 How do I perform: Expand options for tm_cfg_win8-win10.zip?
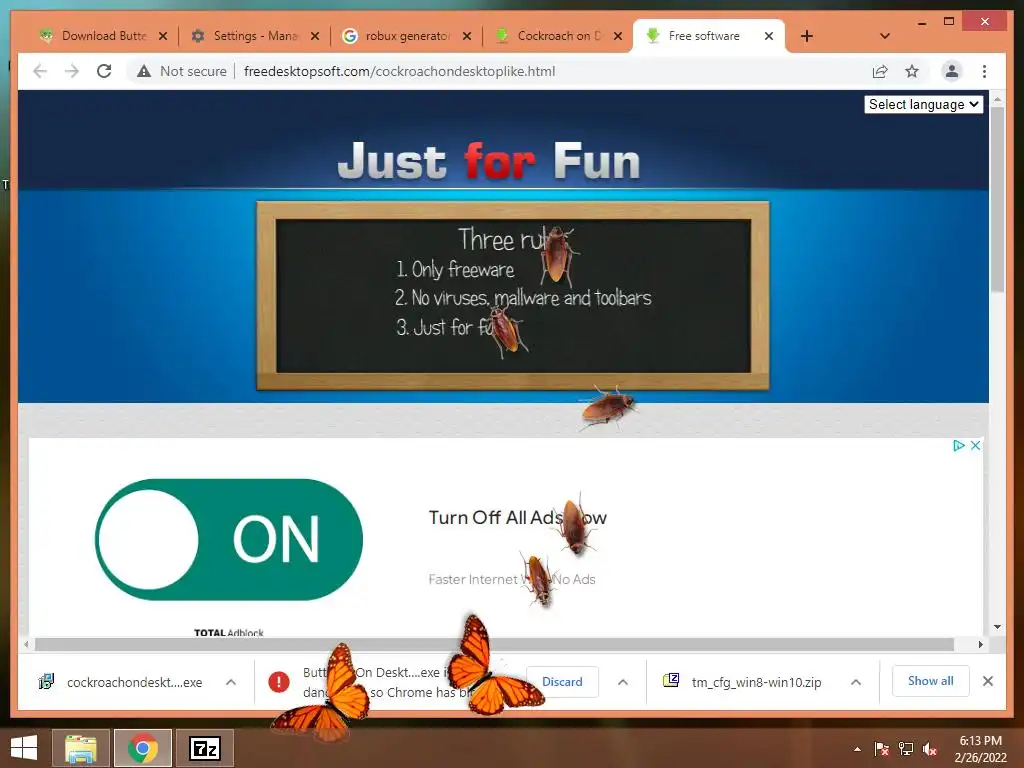point(856,682)
